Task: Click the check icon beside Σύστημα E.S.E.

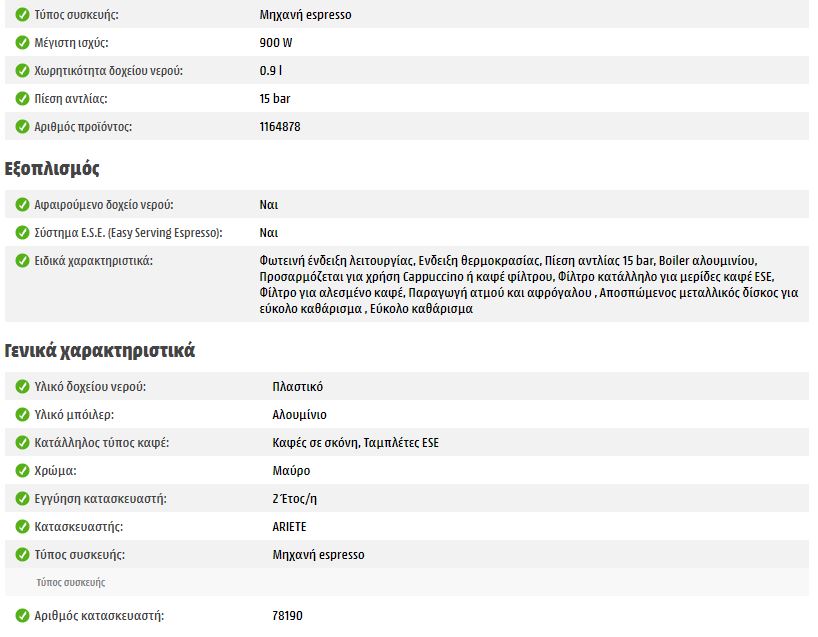Action: click(x=22, y=233)
